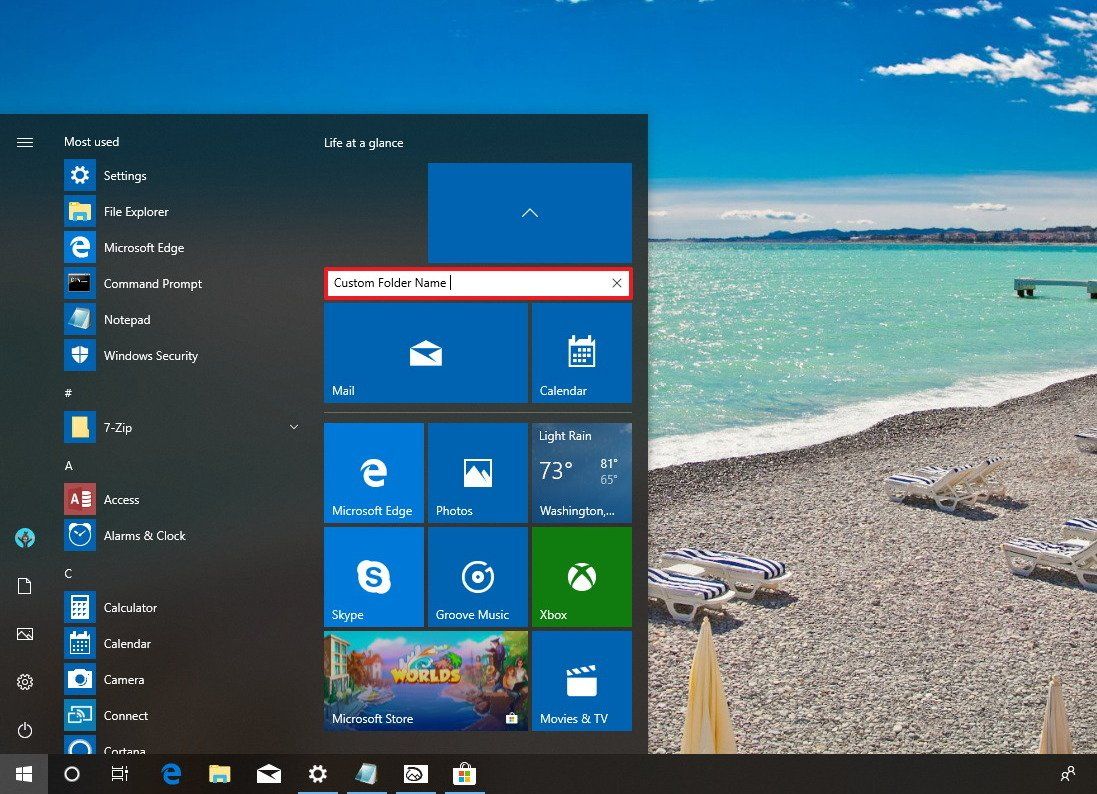Launch Notepad from Most used list
Viewport: 1097px width, 794px height.
(x=127, y=319)
